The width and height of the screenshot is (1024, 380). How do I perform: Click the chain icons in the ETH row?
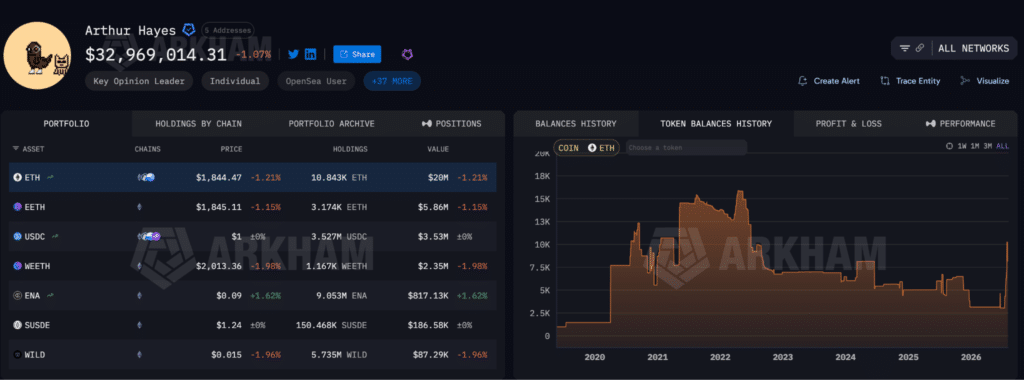click(x=146, y=177)
